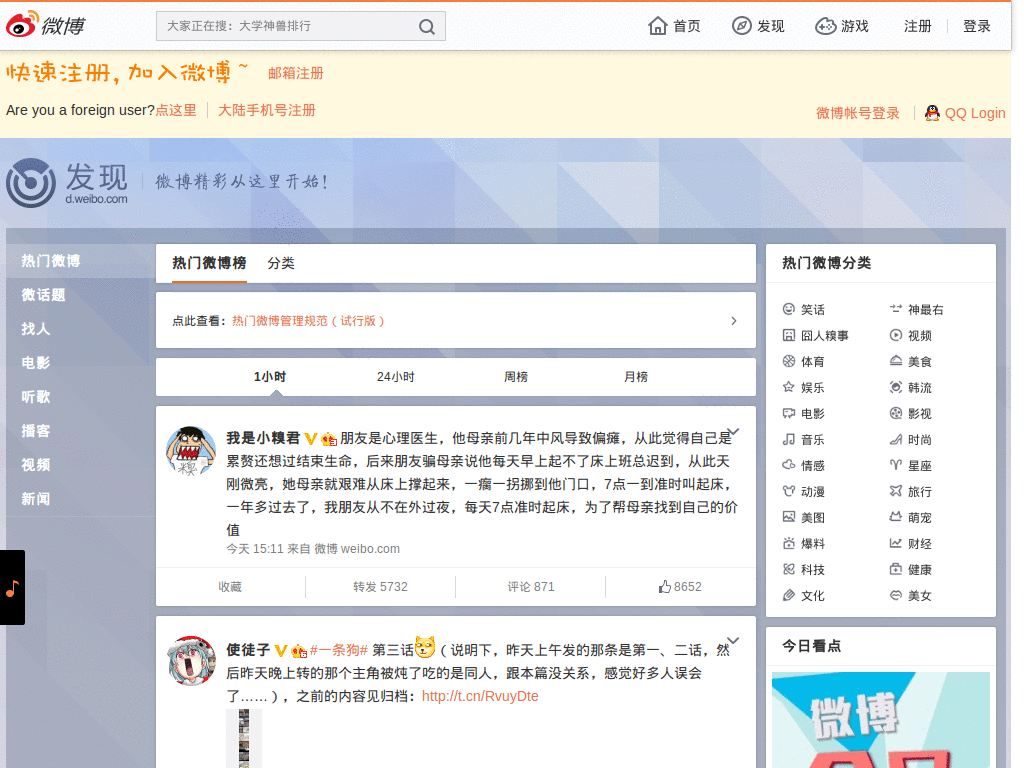This screenshot has height=768, width=1024.
Task: Click the 今日看点 banner image
Action: 880,720
